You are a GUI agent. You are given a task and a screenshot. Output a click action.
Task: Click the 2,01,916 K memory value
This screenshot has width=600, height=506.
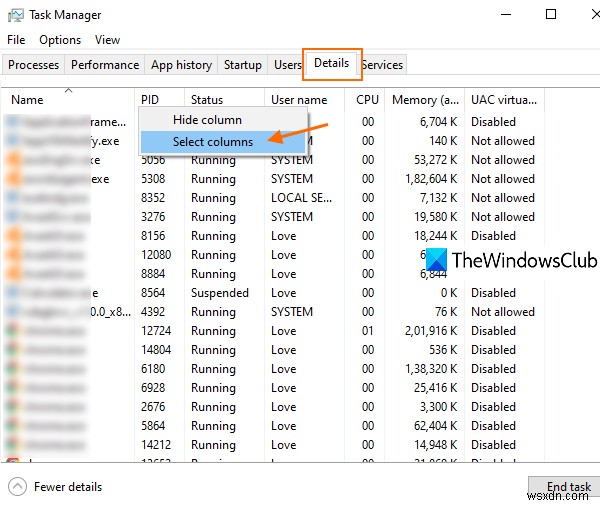pyautogui.click(x=431, y=331)
